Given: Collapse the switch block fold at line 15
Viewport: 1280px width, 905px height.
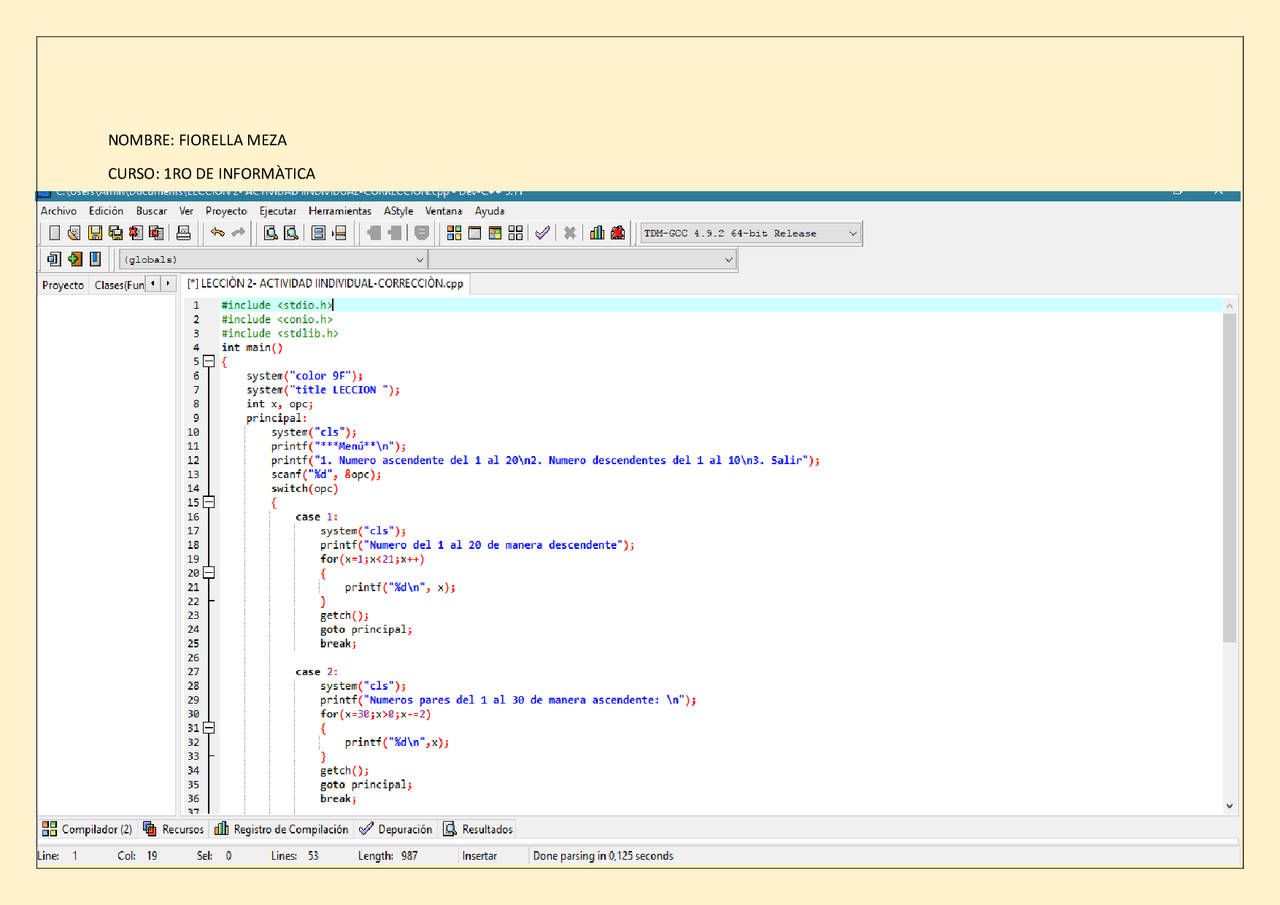Looking at the screenshot, I should coord(208,502).
